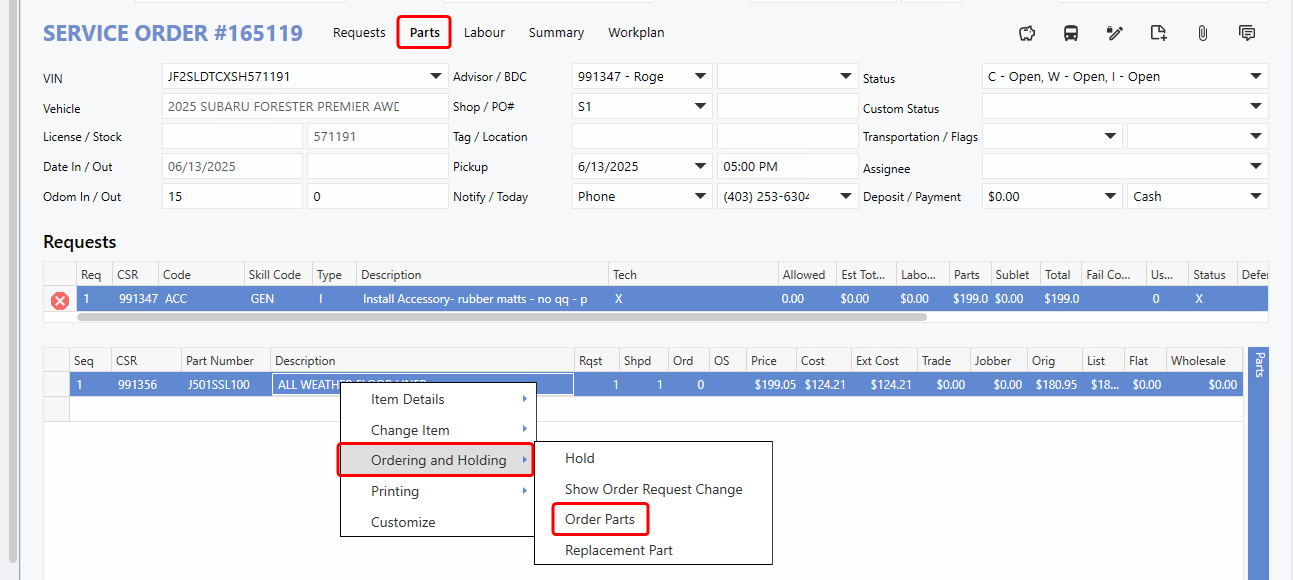Image resolution: width=1293 pixels, height=580 pixels.
Task: Open the Workplan tab
Action: click(x=636, y=33)
